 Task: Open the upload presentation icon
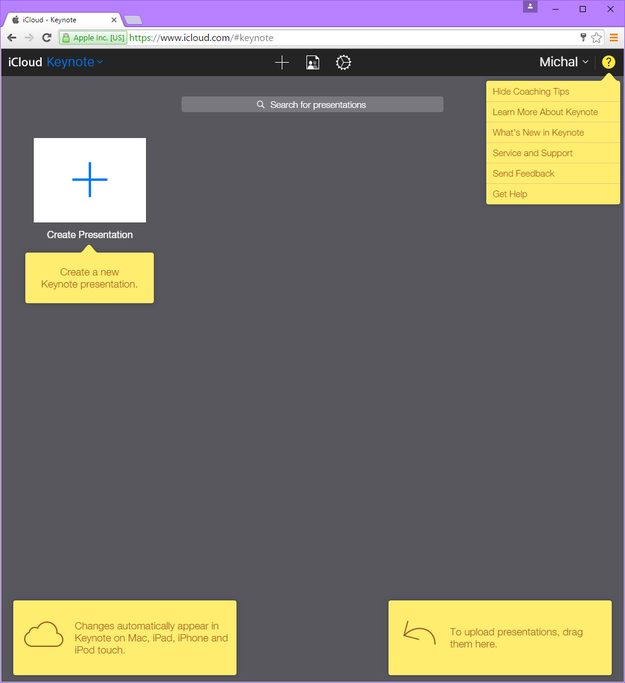(x=312, y=62)
